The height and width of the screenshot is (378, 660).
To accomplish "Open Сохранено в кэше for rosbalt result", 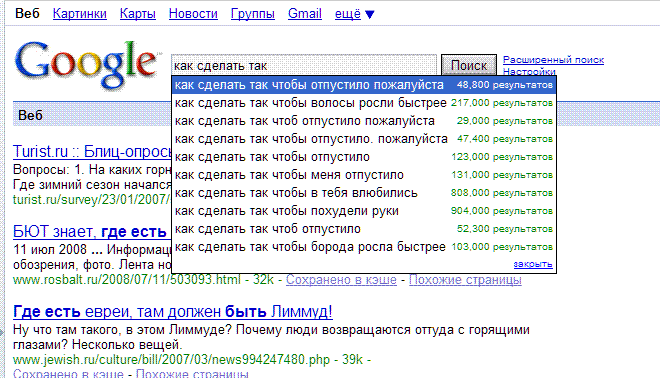I will 341,280.
